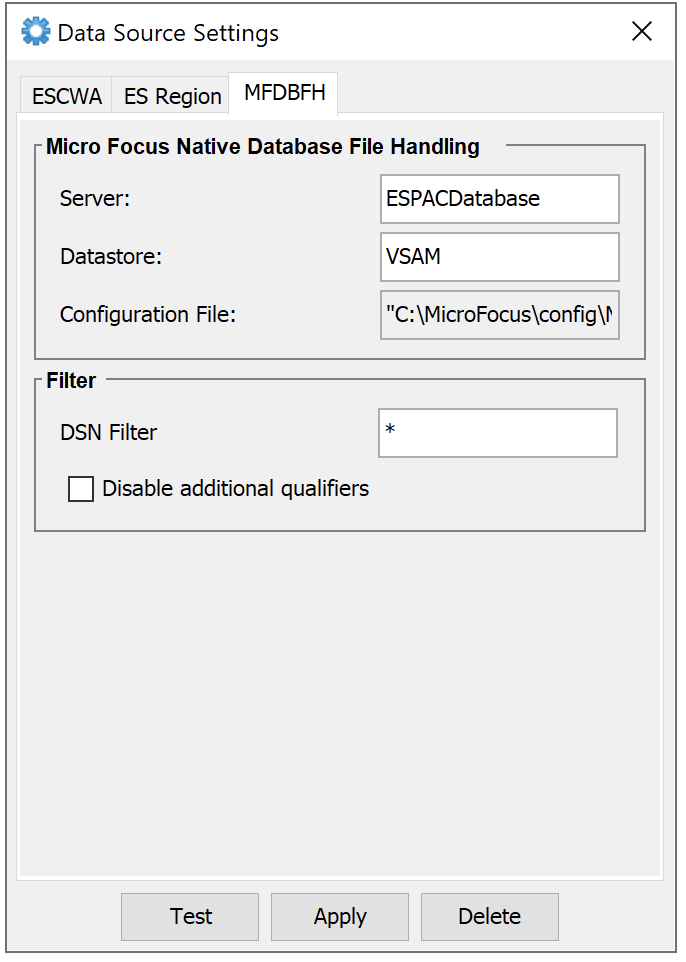Click the Server label
The image size is (686, 962).
click(x=94, y=199)
